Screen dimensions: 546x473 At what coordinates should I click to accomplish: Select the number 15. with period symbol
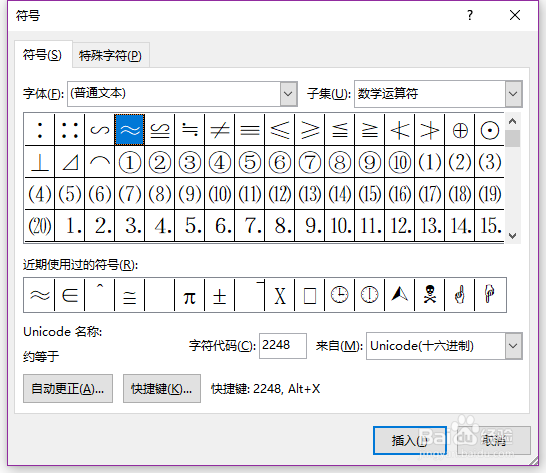(490, 226)
